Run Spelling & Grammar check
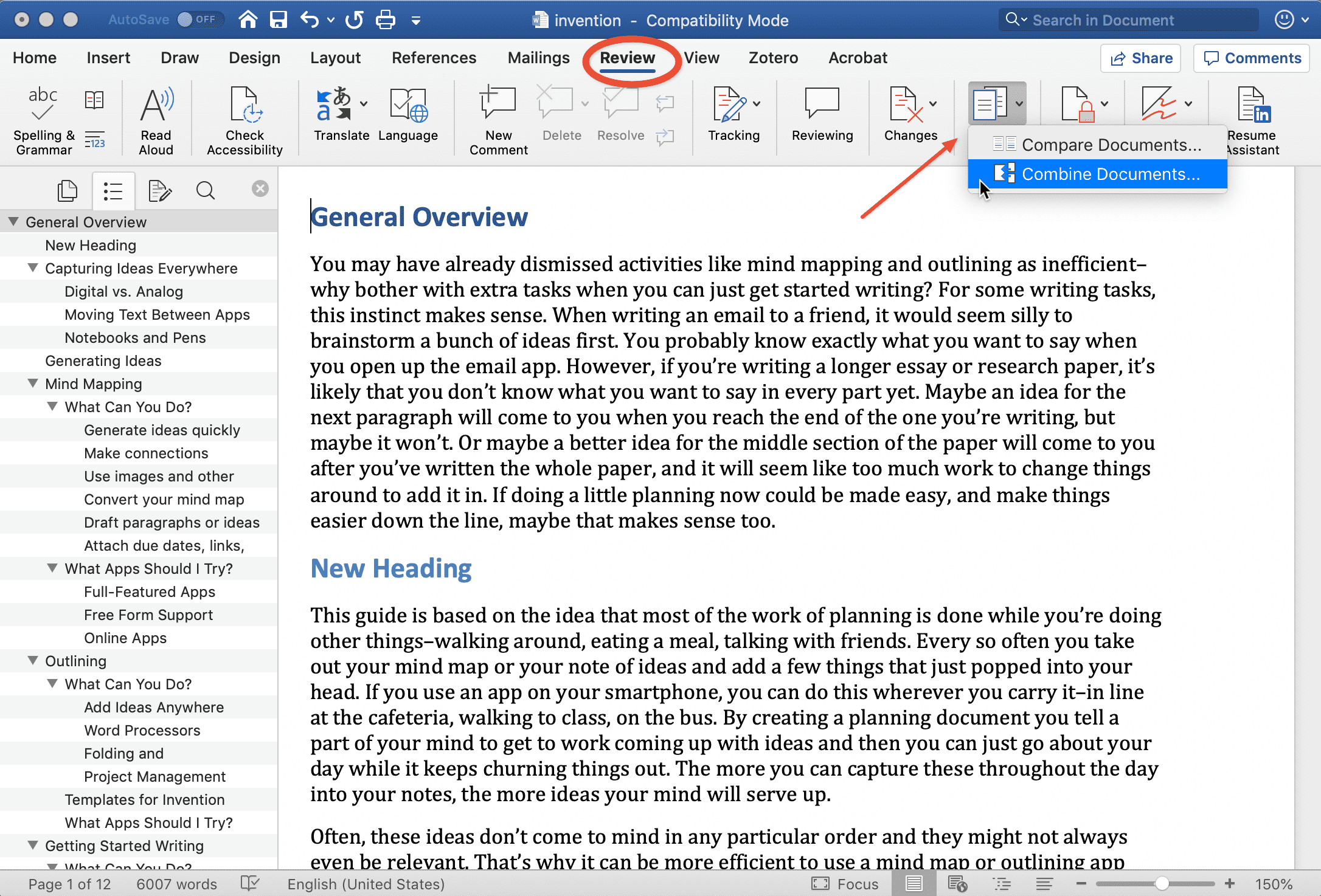Screen dimensions: 1321x896 44,120
